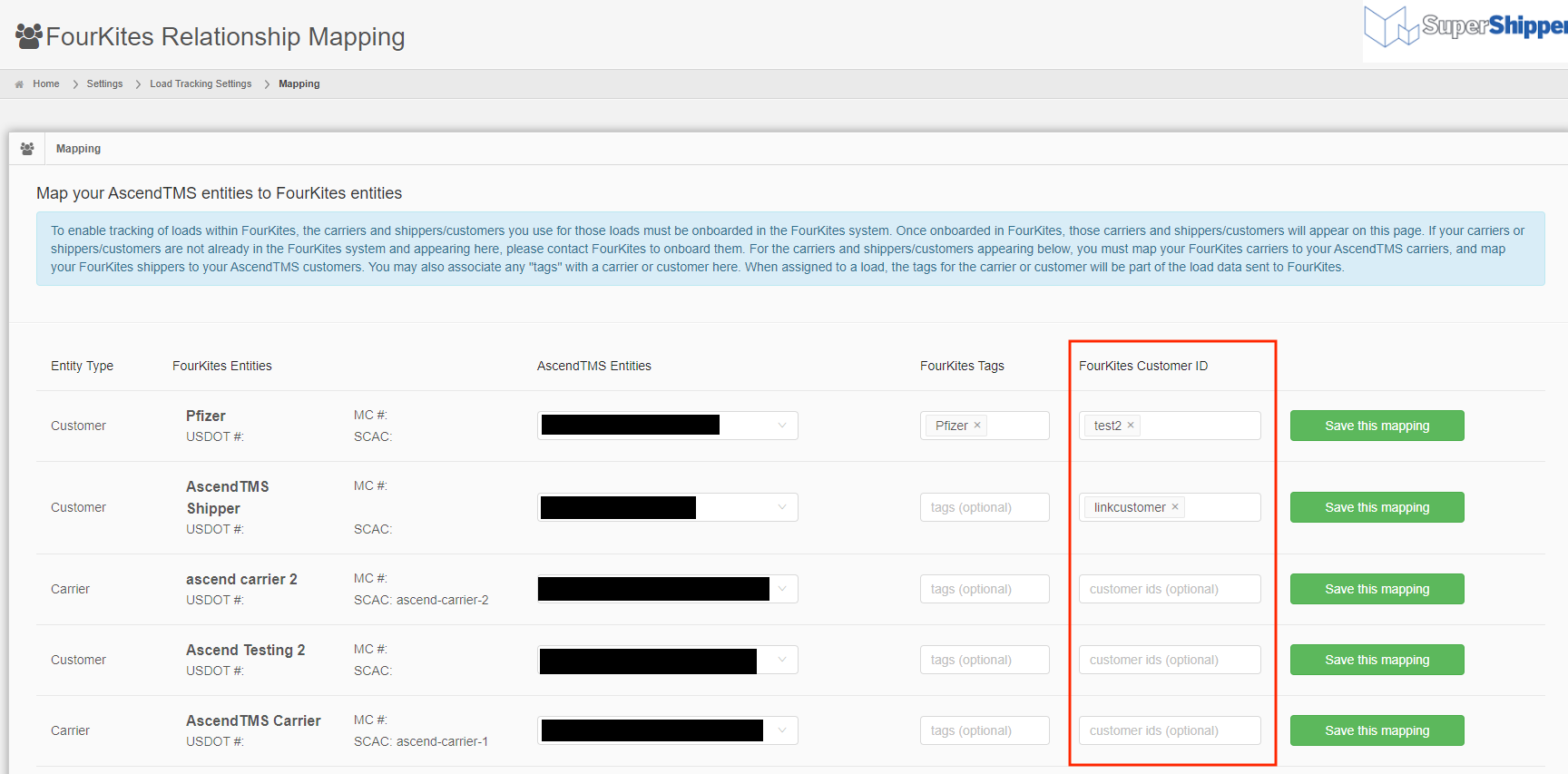Click customer ids field for Ascend Testing 2
Image resolution: width=1568 pixels, height=774 pixels.
click(x=1170, y=660)
